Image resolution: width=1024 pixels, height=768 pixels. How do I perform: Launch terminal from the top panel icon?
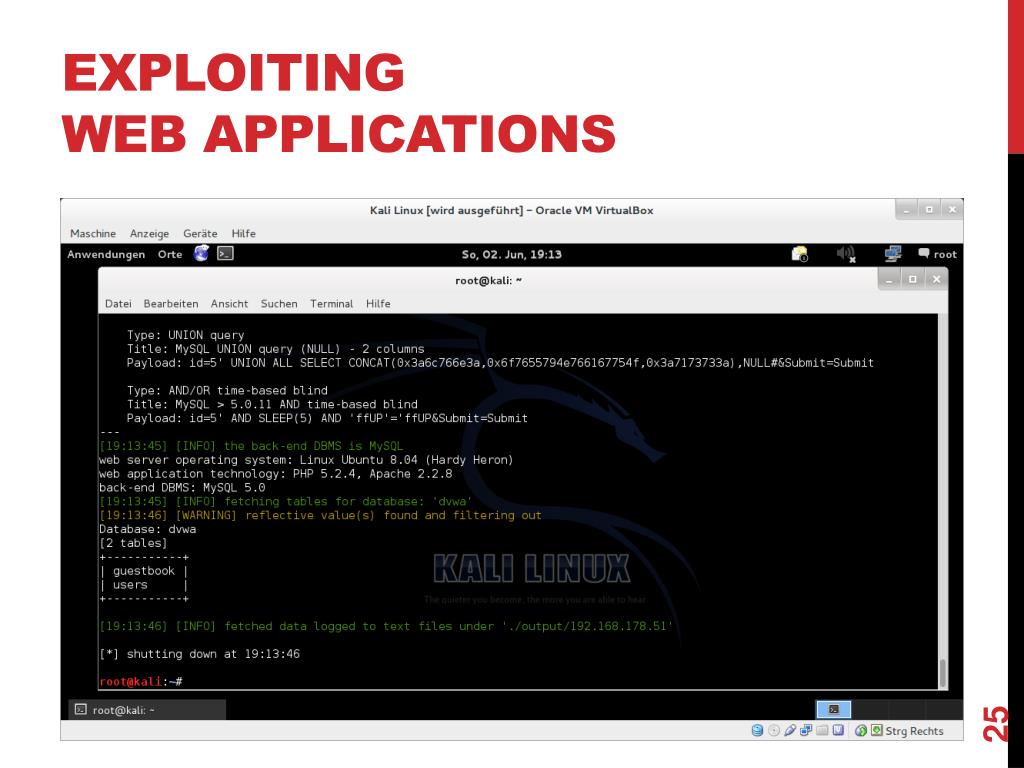click(225, 253)
